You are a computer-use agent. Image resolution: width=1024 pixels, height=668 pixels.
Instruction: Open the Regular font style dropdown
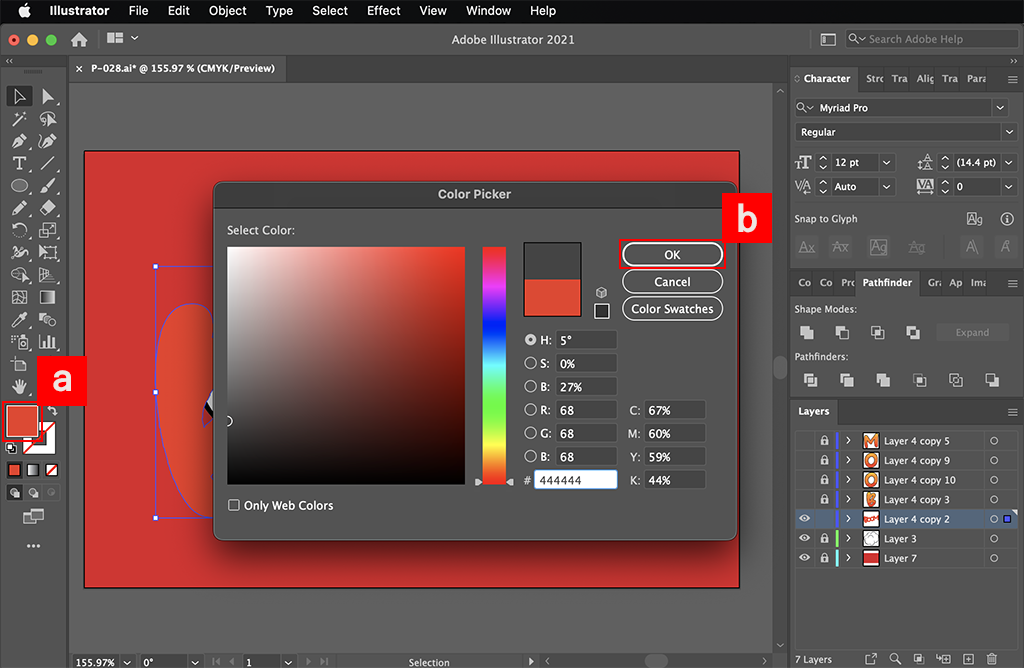click(1010, 132)
